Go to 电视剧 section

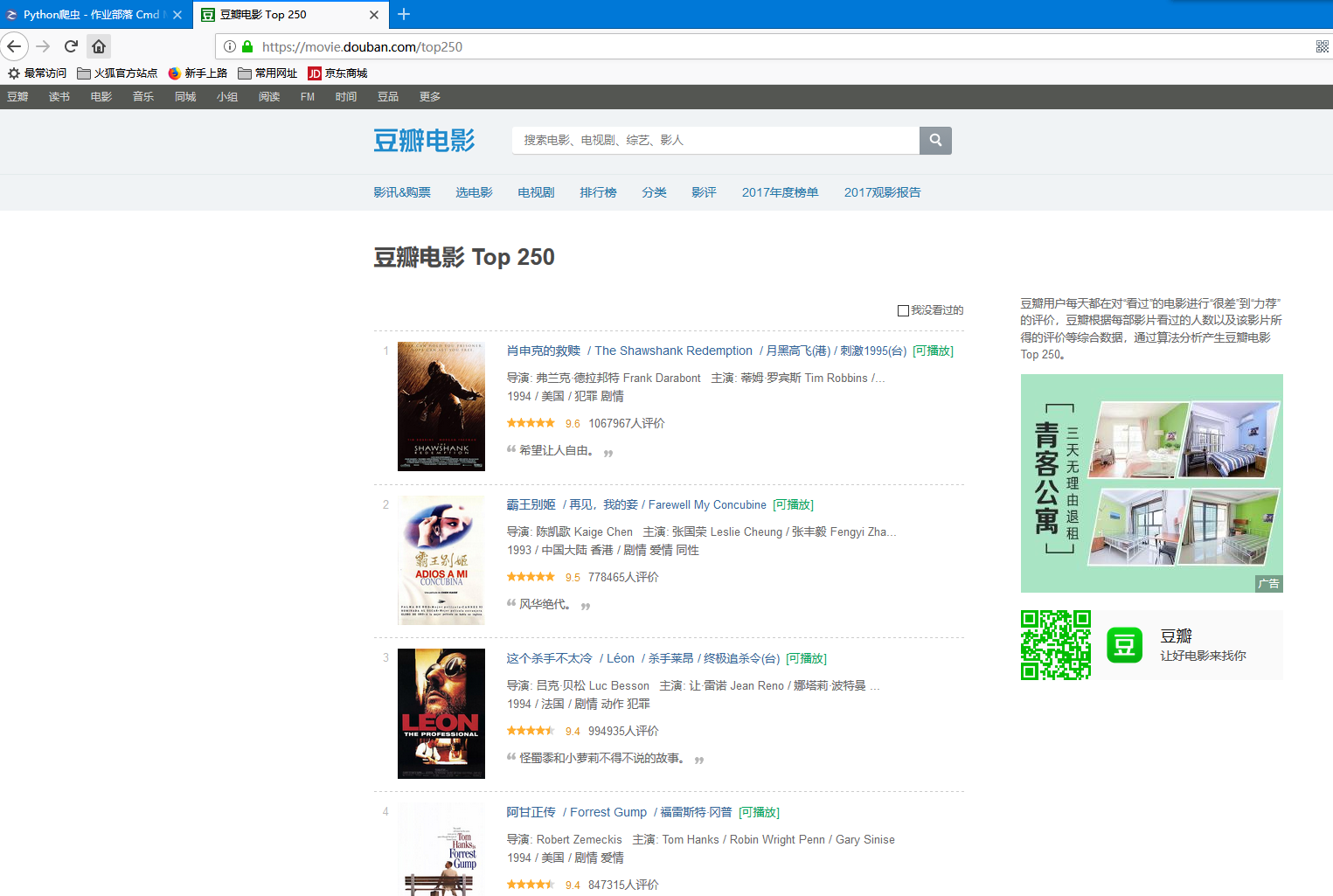(536, 192)
